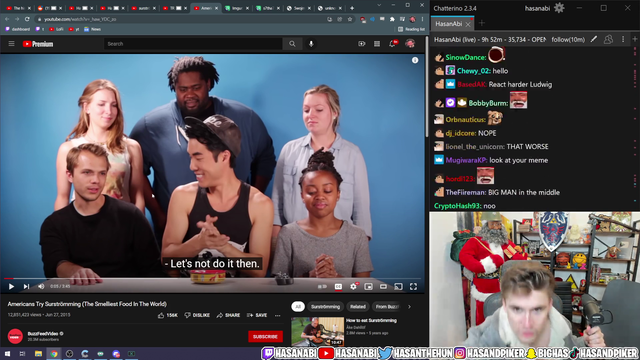Open the SHARE dialog
This screenshot has width=640, height=360.
229,315
